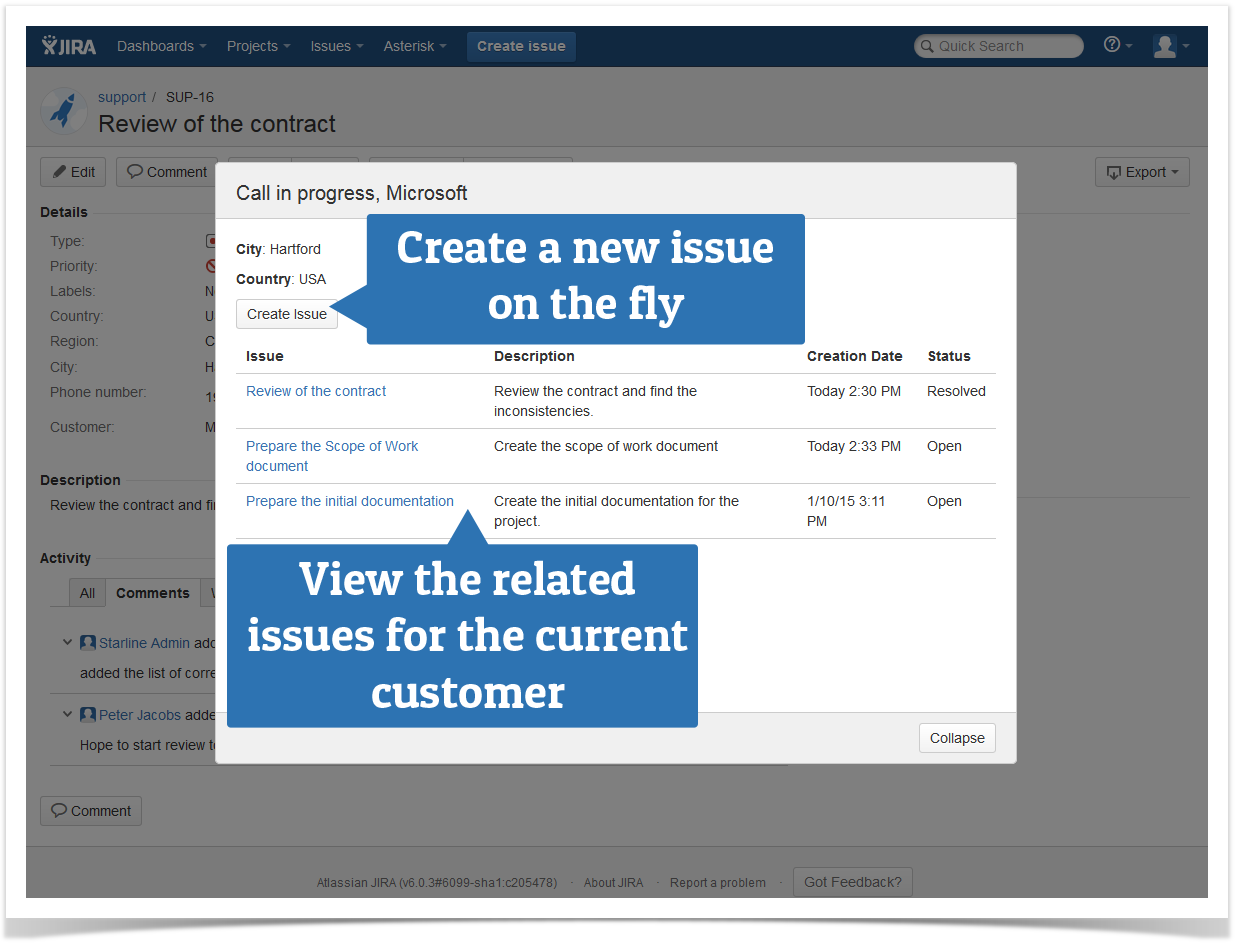Image resolution: width=1242 pixels, height=947 pixels.
Task: Click Create Issue in the call dialog
Action: [287, 314]
